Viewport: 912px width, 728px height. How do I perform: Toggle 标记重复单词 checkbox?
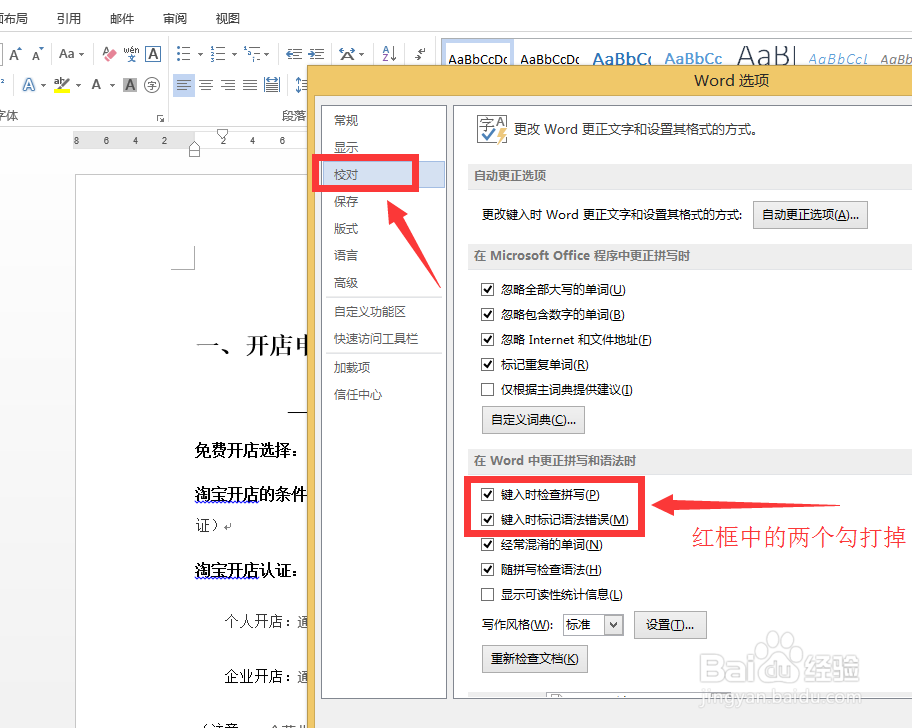(x=487, y=364)
